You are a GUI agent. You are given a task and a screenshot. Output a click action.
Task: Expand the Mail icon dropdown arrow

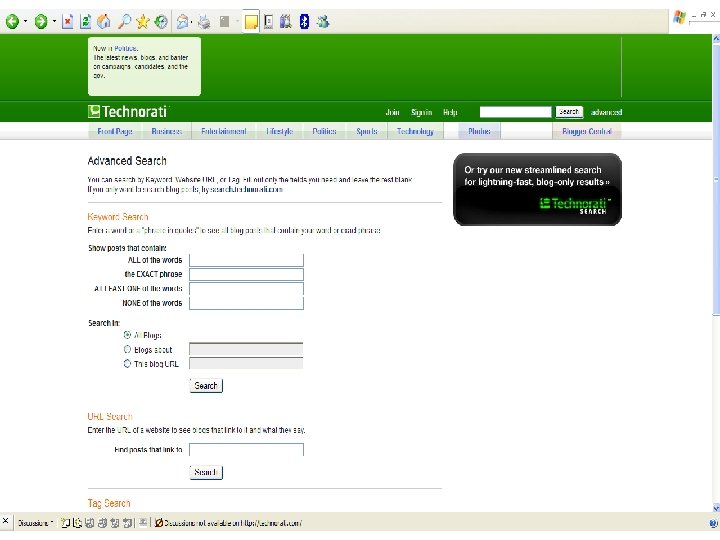(191, 21)
